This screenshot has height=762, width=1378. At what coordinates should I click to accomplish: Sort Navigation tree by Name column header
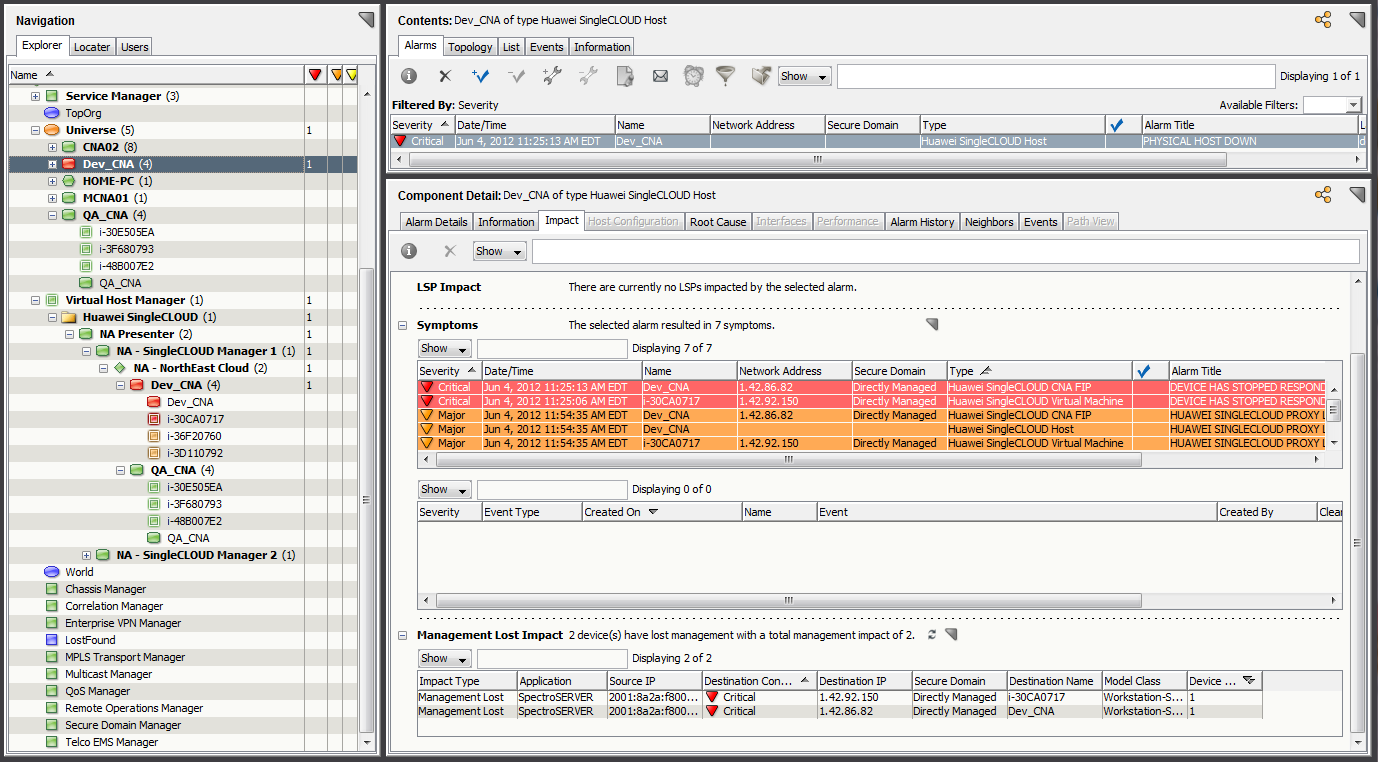coord(156,75)
